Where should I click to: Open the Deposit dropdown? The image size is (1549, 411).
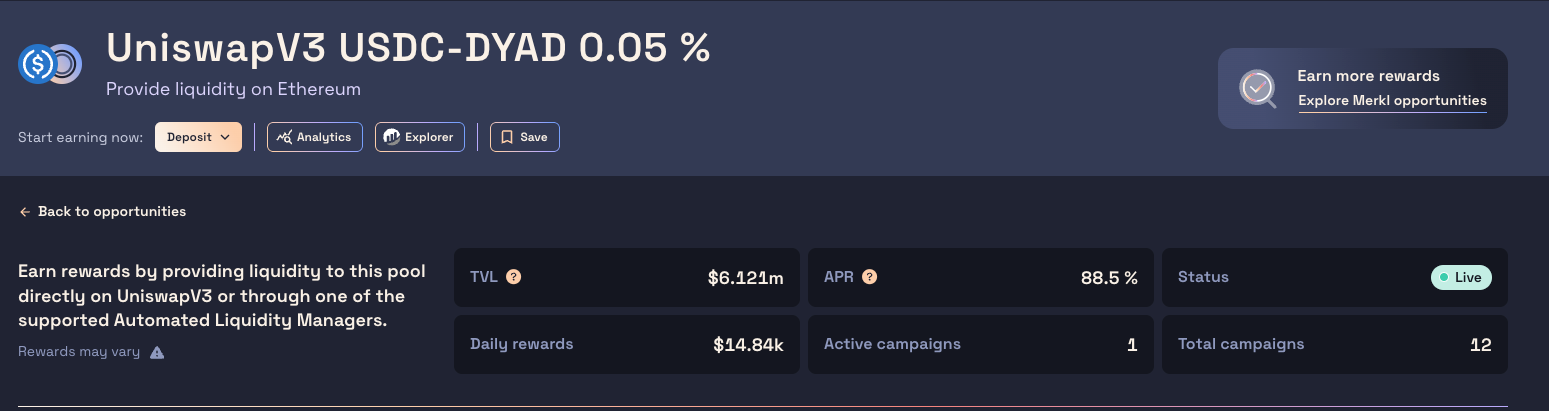tap(198, 137)
